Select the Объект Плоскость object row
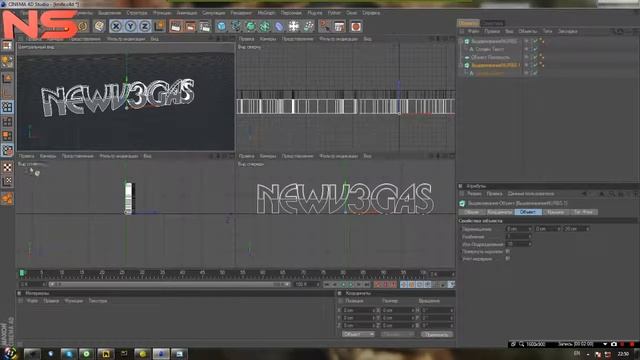Screen dimensions: 640x360 coord(490,58)
